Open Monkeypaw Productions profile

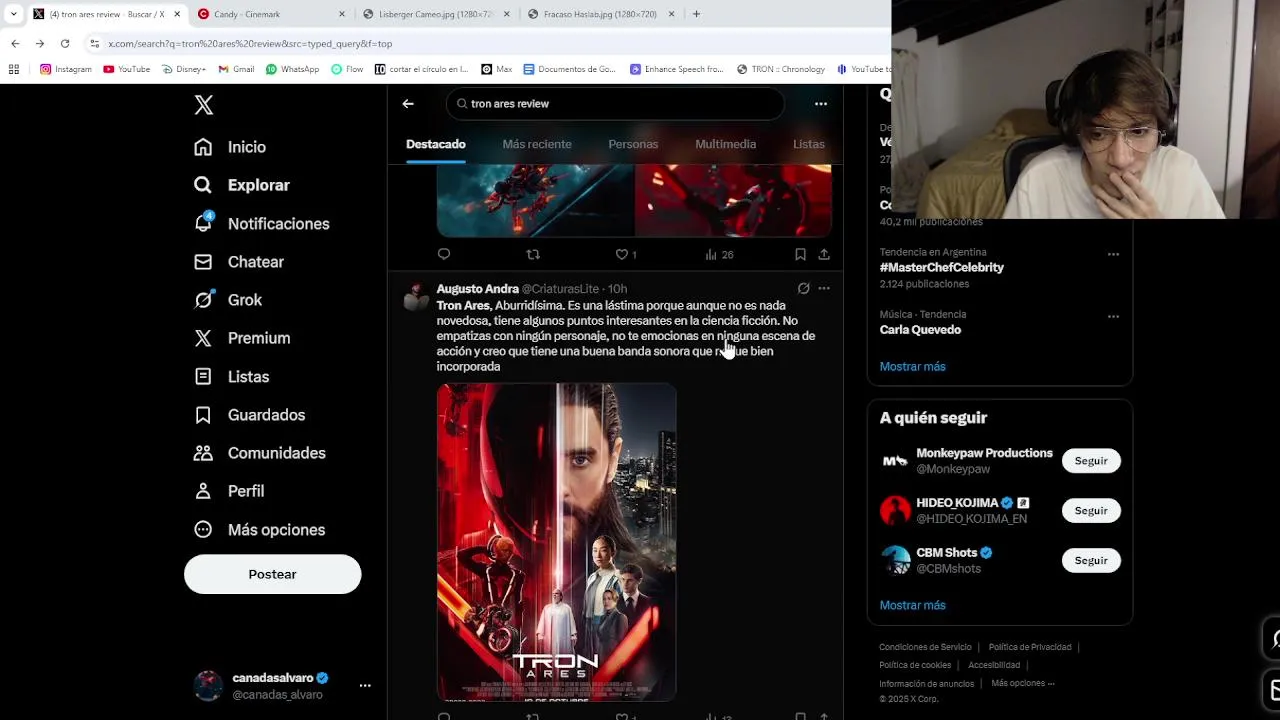click(984, 453)
